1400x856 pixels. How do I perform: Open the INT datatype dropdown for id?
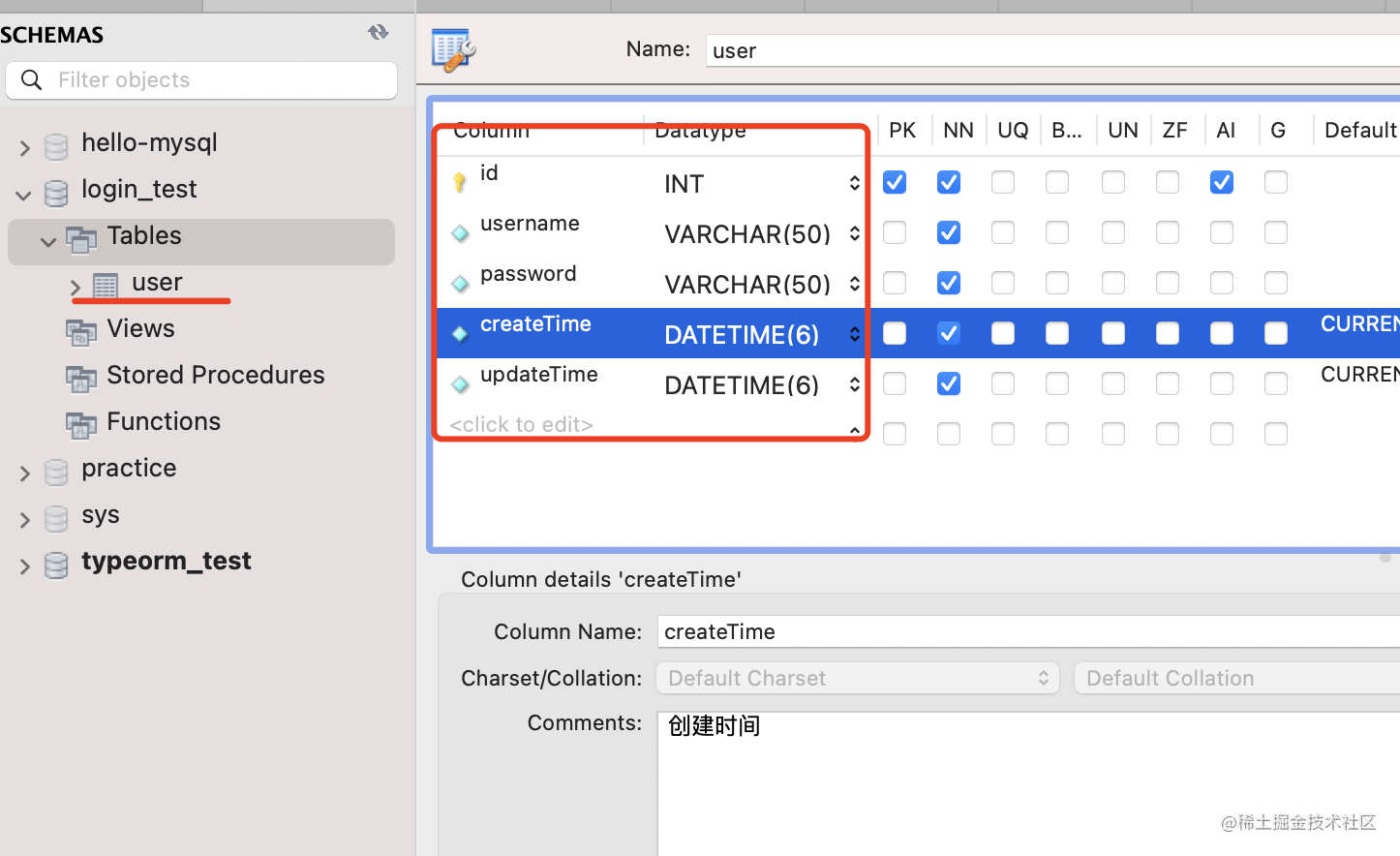(855, 183)
